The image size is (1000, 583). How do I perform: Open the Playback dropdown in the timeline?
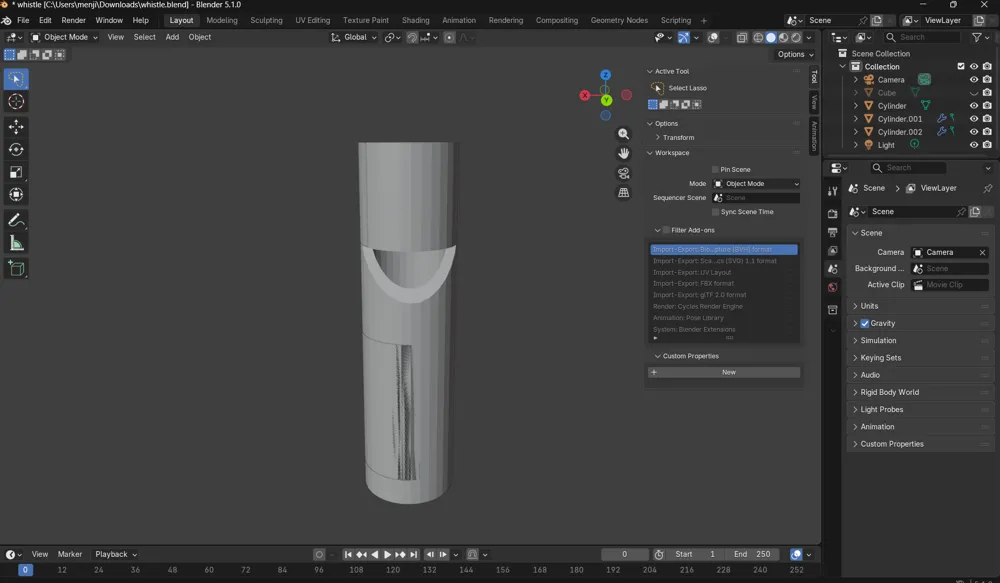point(116,554)
